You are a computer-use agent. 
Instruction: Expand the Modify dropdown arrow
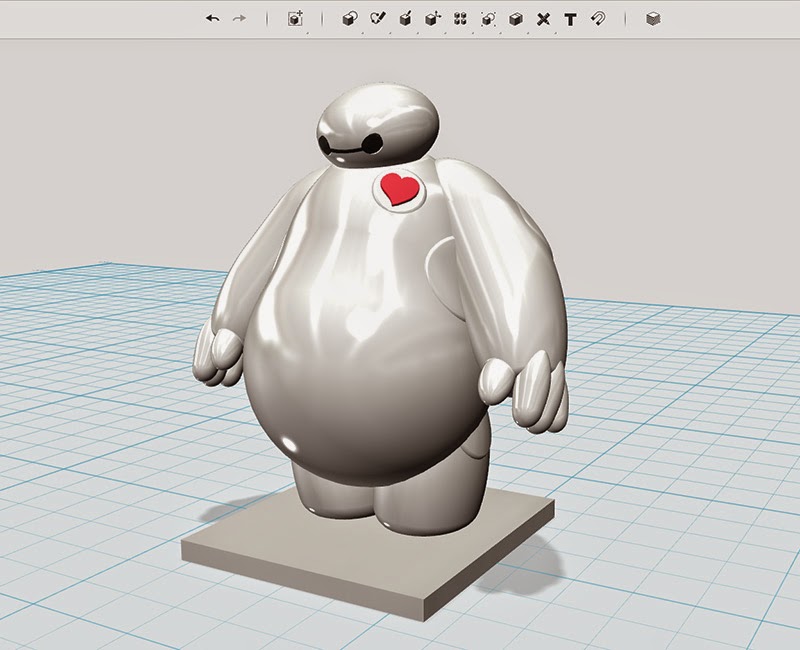coord(445,33)
